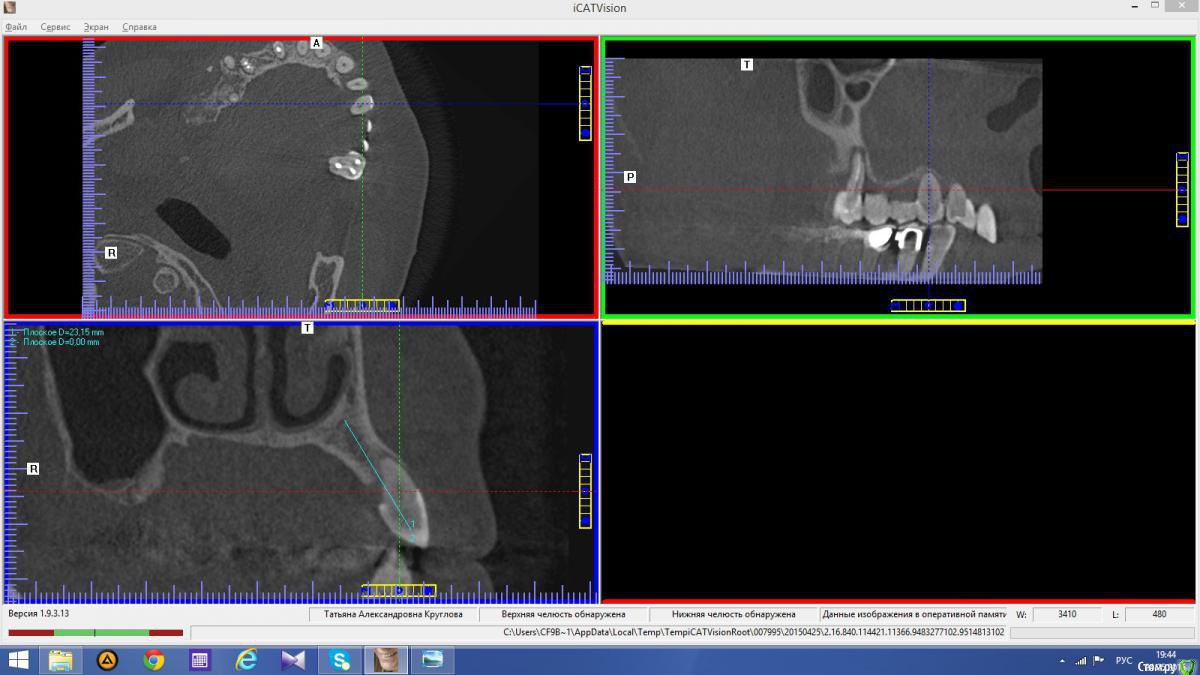Open the Справка menu
1200x675 pixels.
pyautogui.click(x=139, y=27)
